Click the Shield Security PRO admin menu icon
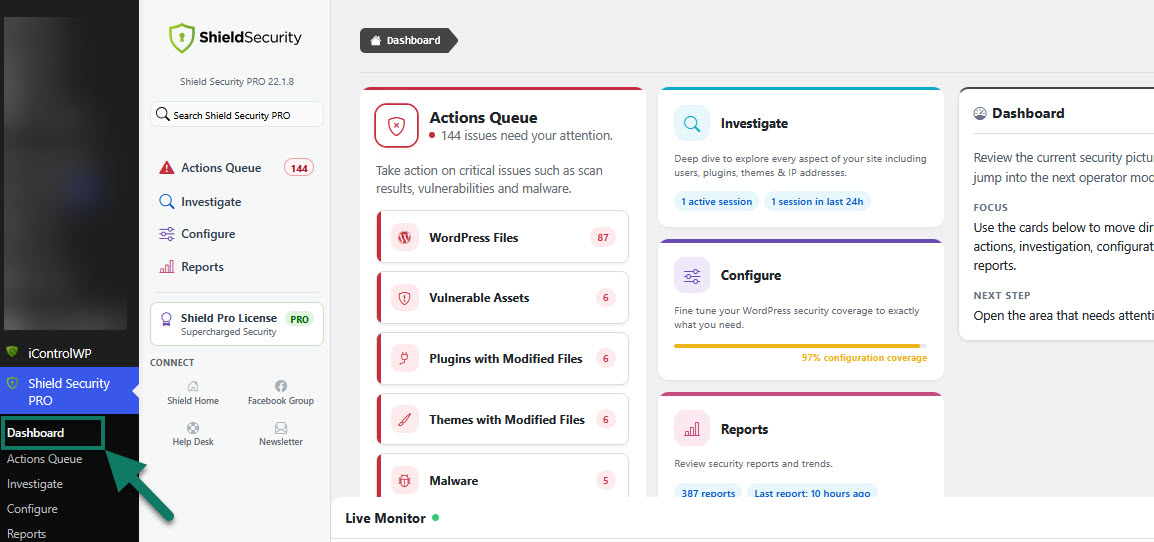1154x542 pixels. pyautogui.click(x=12, y=383)
